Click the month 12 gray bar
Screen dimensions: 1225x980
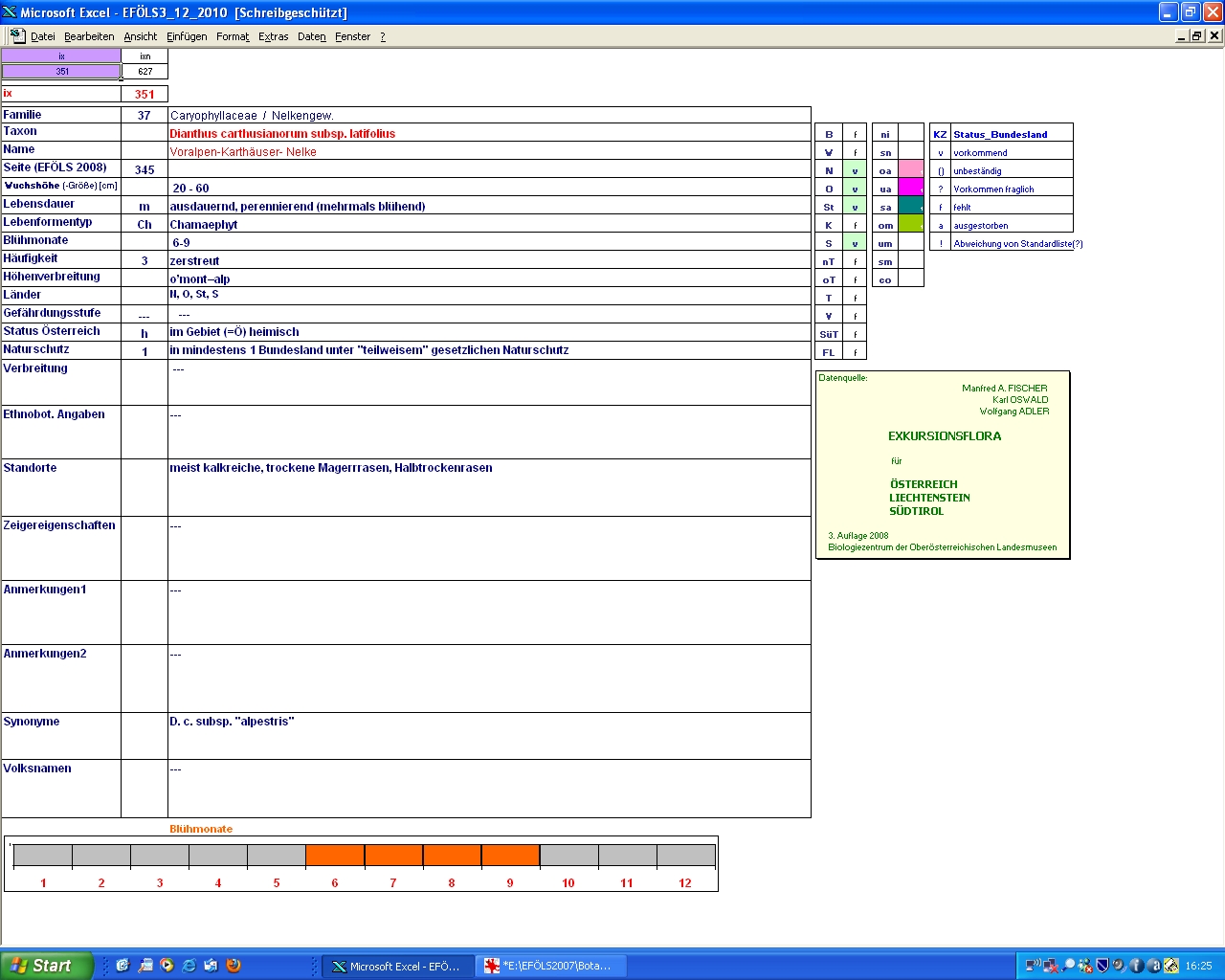pyautogui.click(x=685, y=856)
